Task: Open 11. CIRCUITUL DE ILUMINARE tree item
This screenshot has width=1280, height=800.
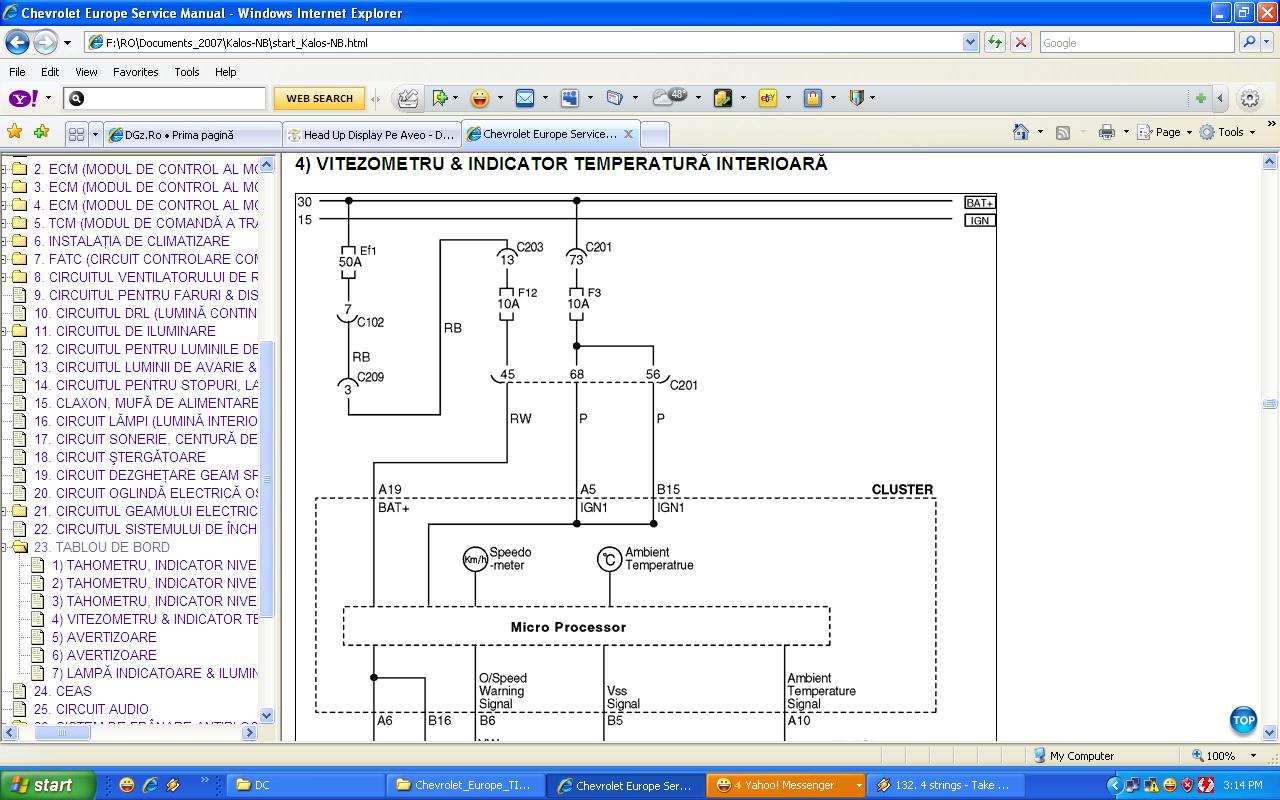Action: 125,331
